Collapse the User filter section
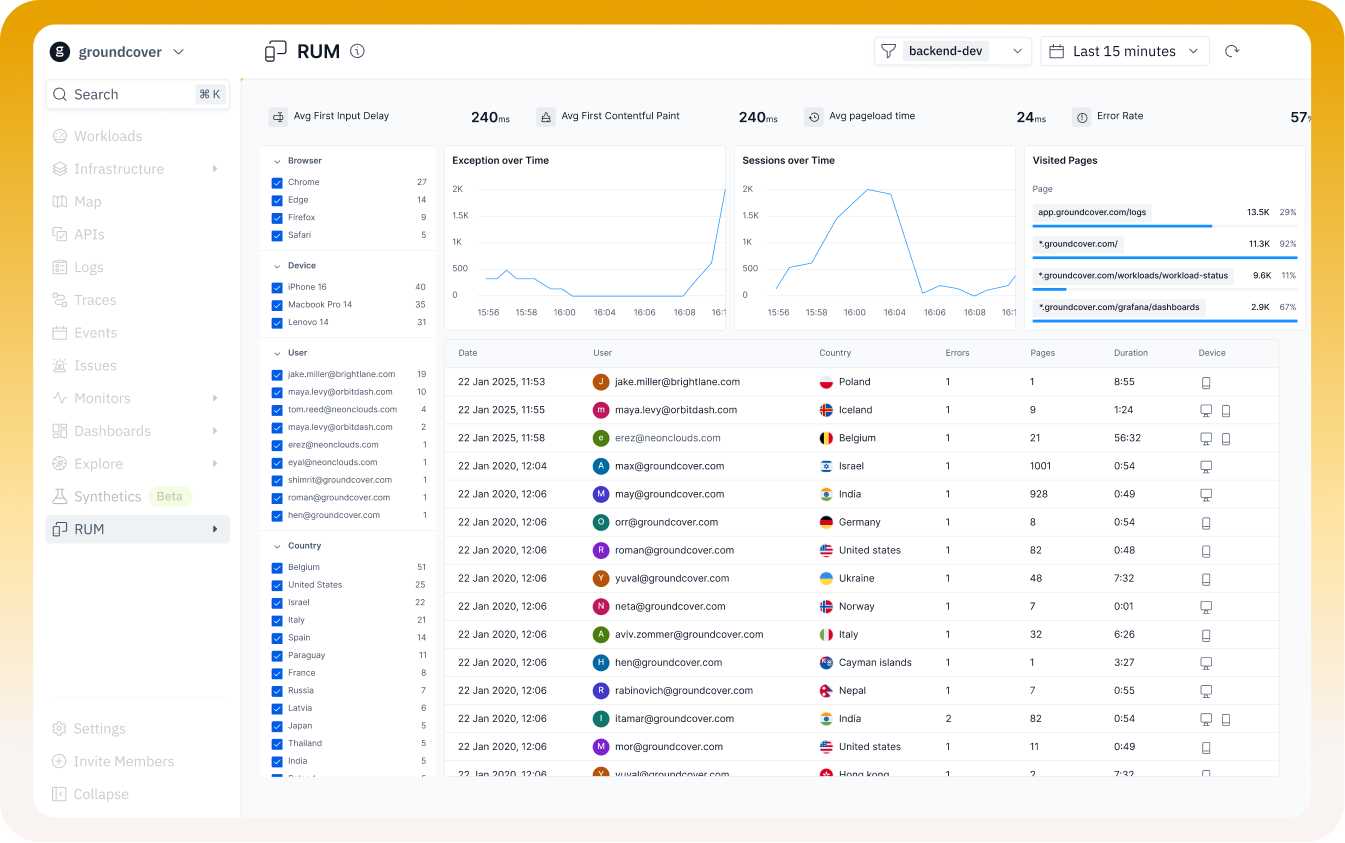Image resolution: width=1345 pixels, height=843 pixels. tap(277, 353)
